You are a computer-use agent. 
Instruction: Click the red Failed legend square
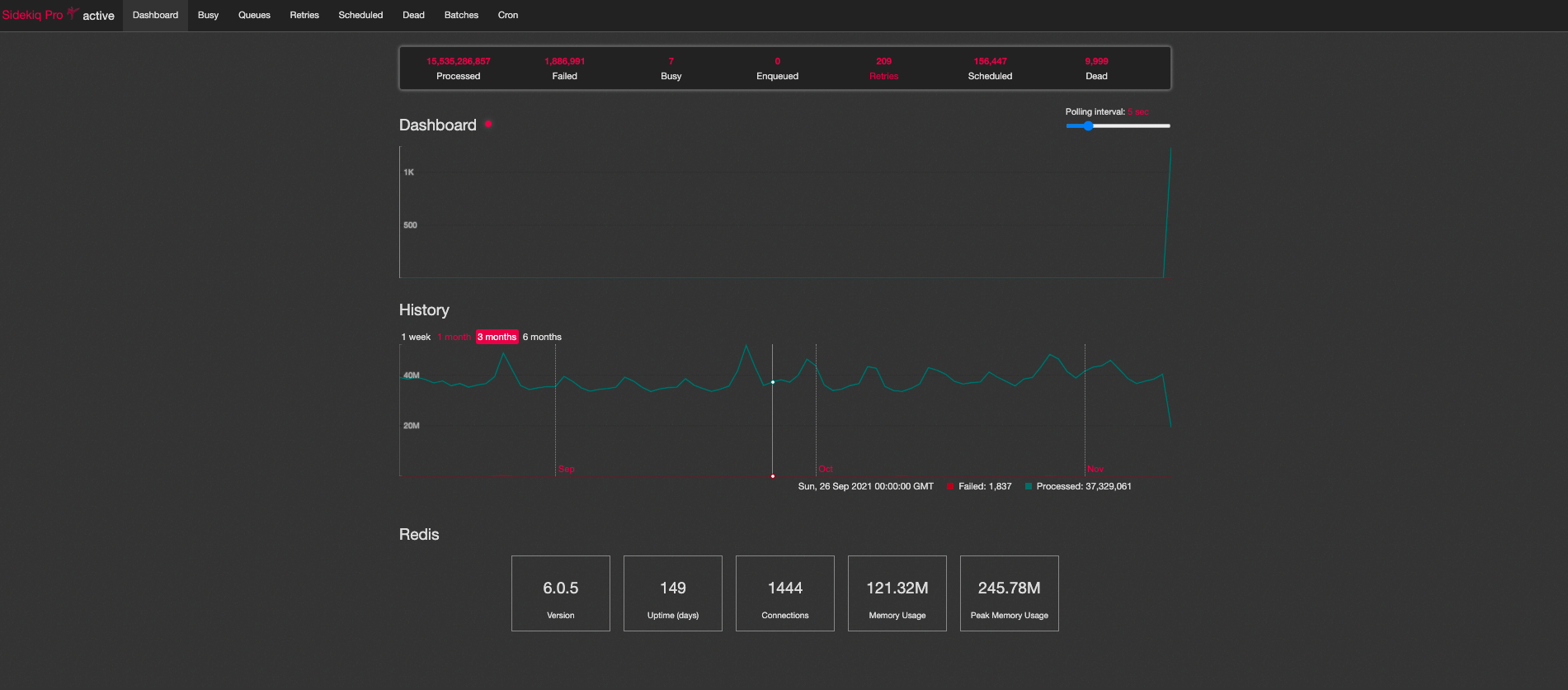950,487
